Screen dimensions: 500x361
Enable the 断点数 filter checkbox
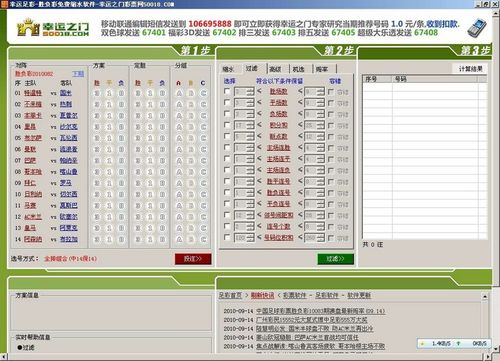pyautogui.click(x=227, y=136)
